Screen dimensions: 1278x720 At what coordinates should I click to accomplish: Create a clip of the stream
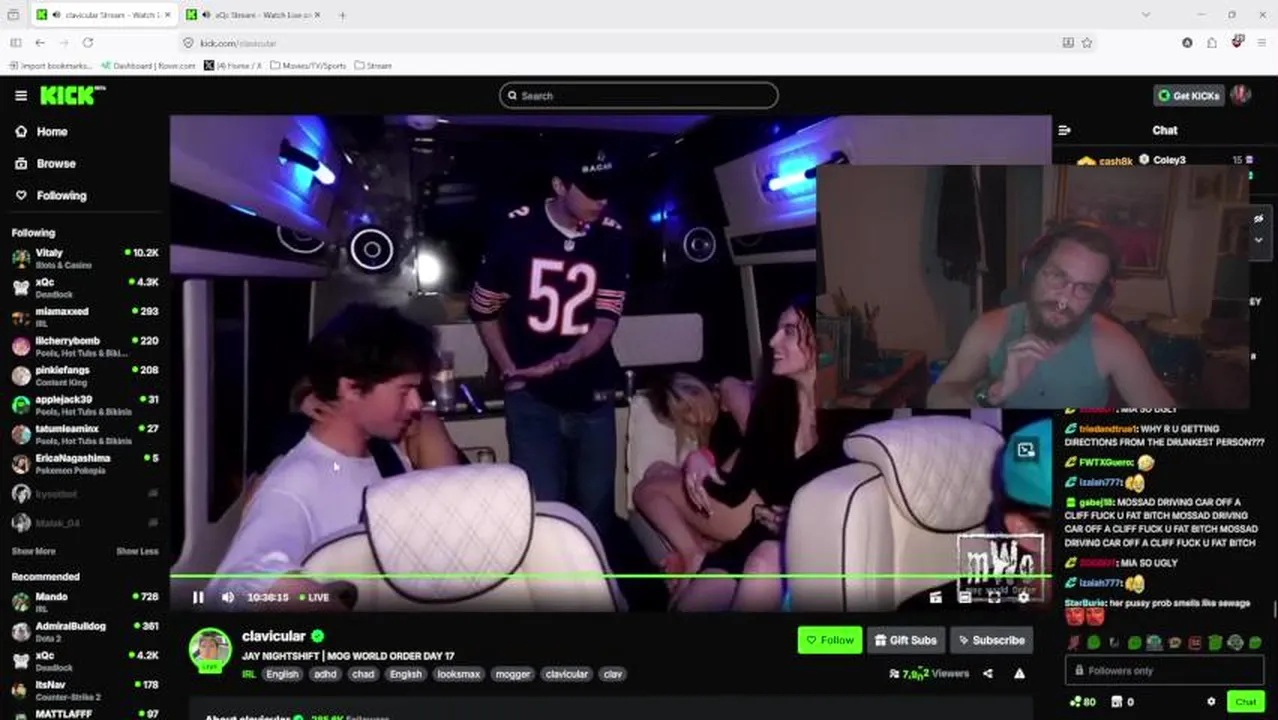(935, 597)
